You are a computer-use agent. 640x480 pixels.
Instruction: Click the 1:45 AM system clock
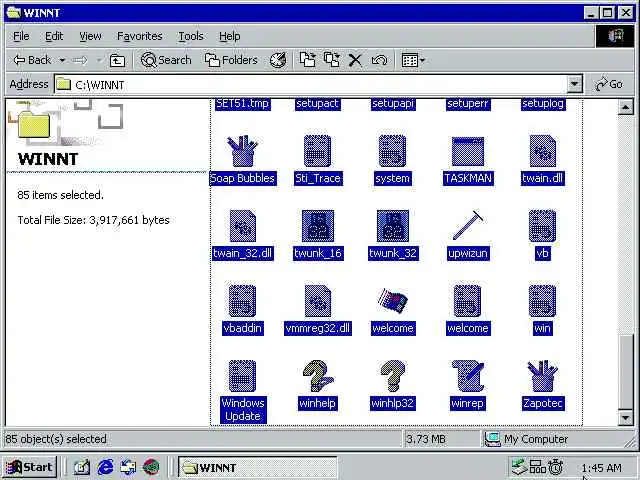click(602, 468)
